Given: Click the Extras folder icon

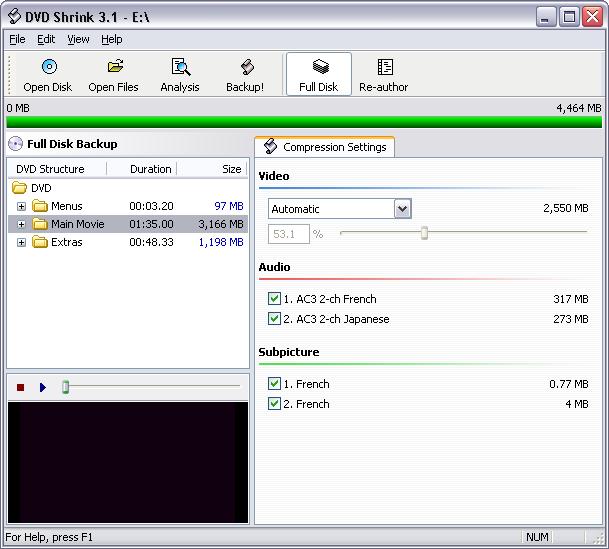Looking at the screenshot, I should click(x=40, y=242).
